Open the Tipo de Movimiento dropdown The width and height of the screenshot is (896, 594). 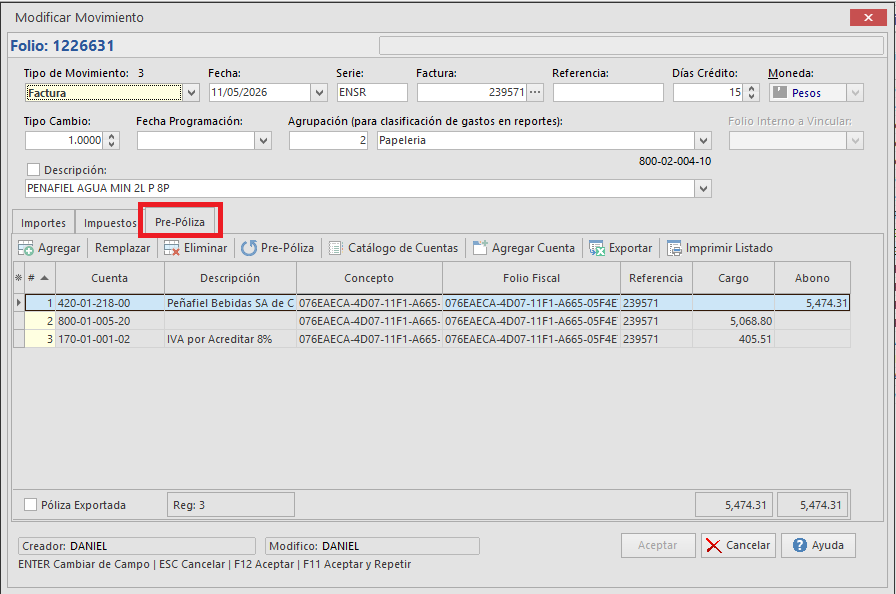tap(191, 93)
